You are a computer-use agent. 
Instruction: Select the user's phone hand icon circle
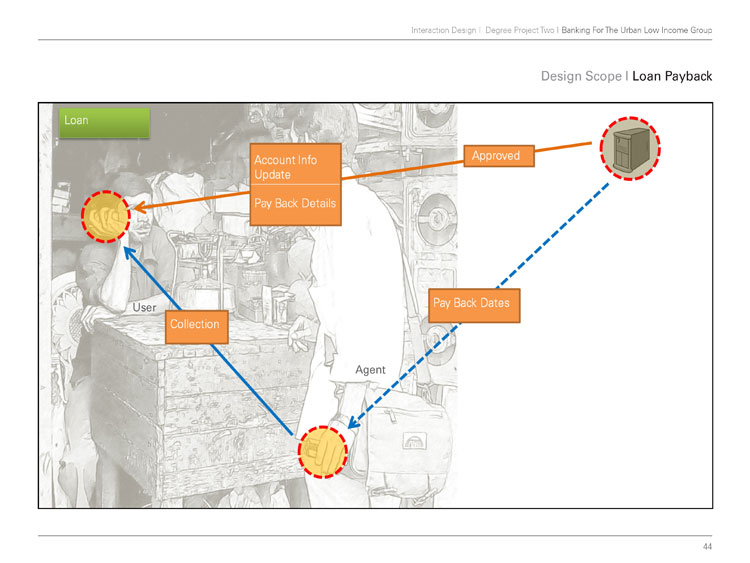pos(106,216)
